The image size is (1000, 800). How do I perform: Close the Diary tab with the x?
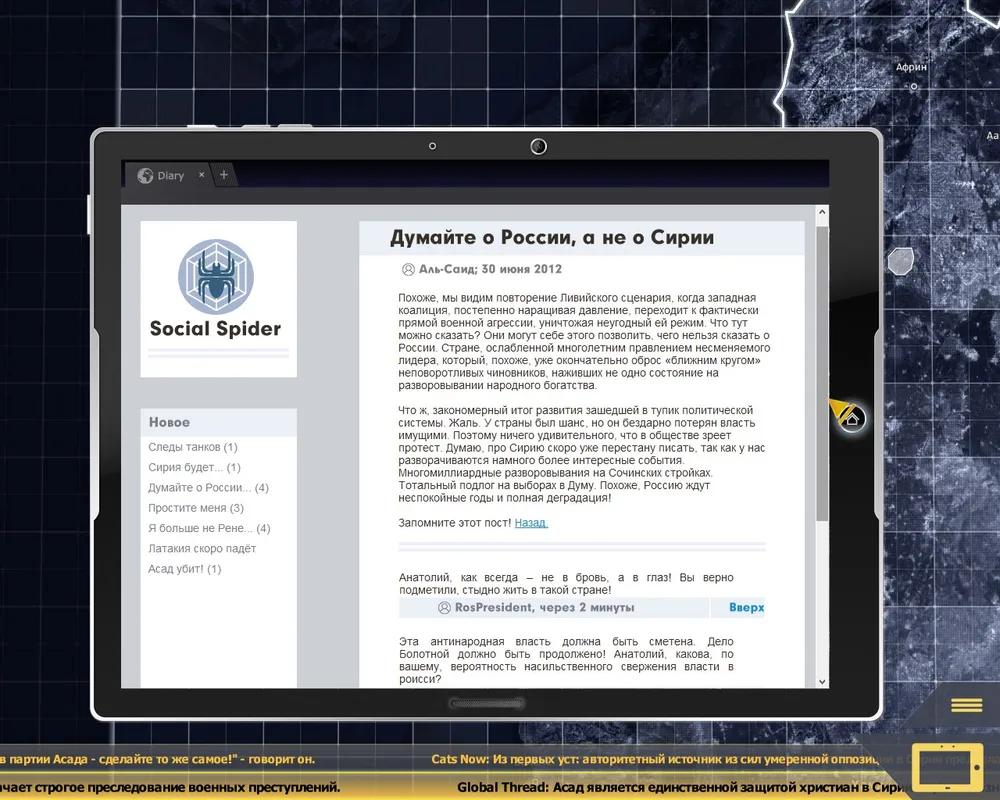tap(202, 174)
